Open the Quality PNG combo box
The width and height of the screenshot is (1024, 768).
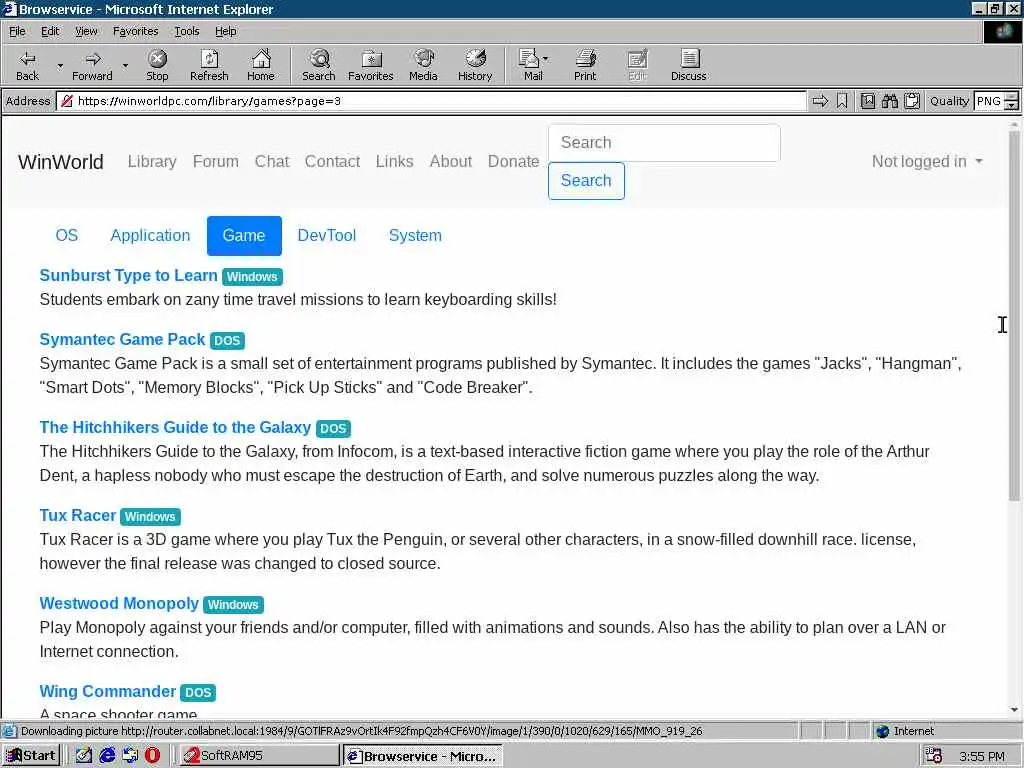pos(996,101)
